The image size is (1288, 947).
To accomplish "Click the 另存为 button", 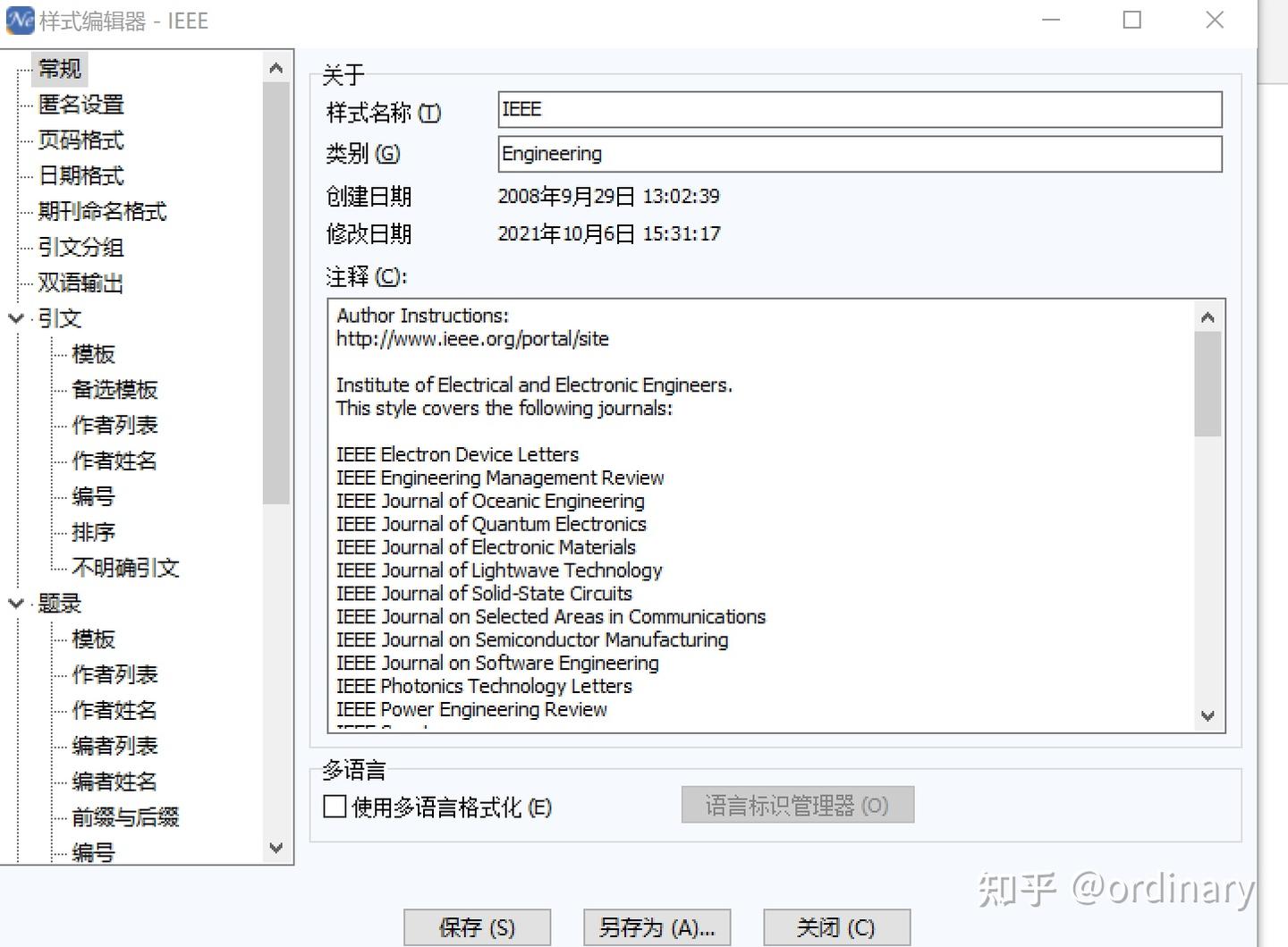I will pyautogui.click(x=657, y=927).
